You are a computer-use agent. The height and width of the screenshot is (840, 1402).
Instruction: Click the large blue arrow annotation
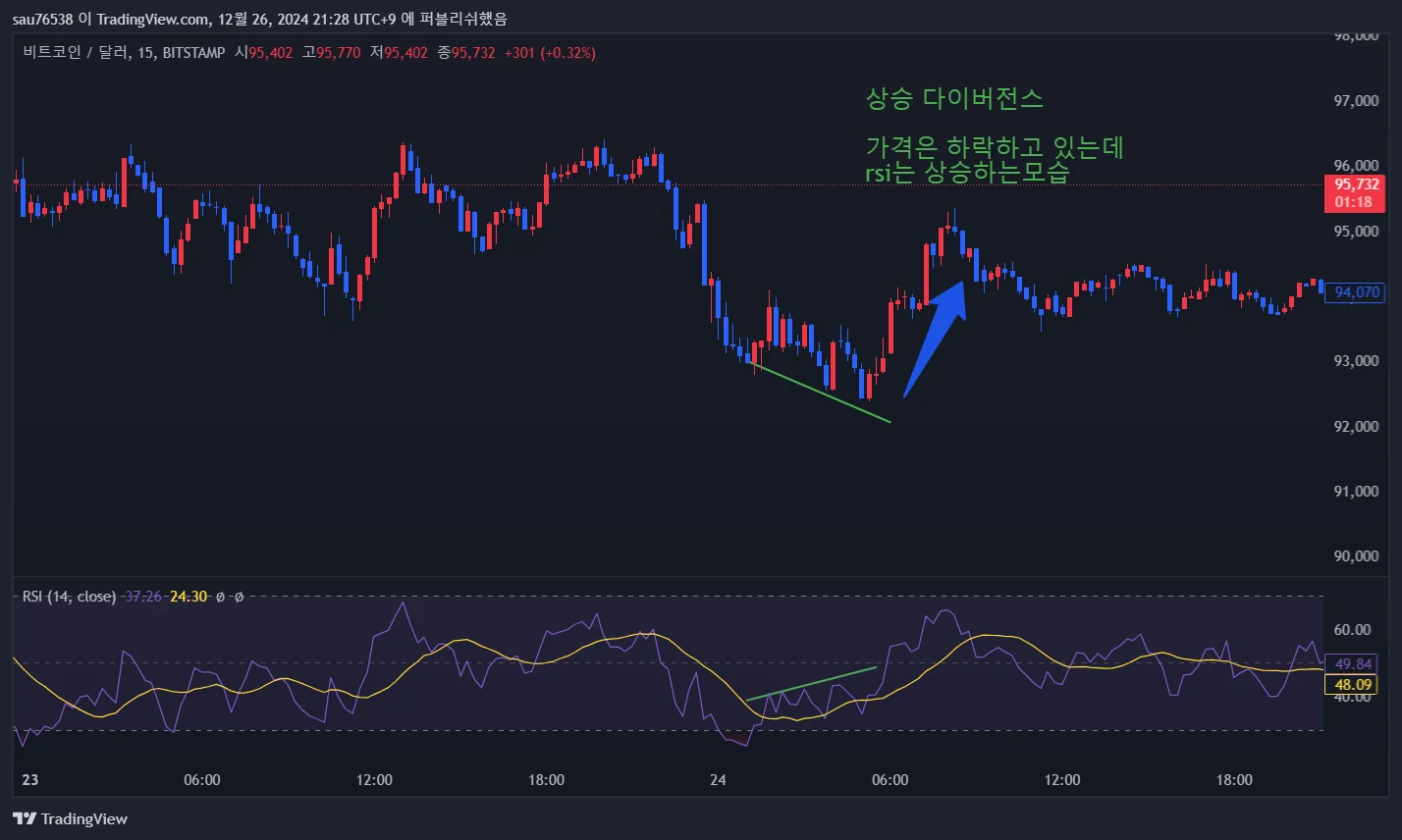pos(938,332)
